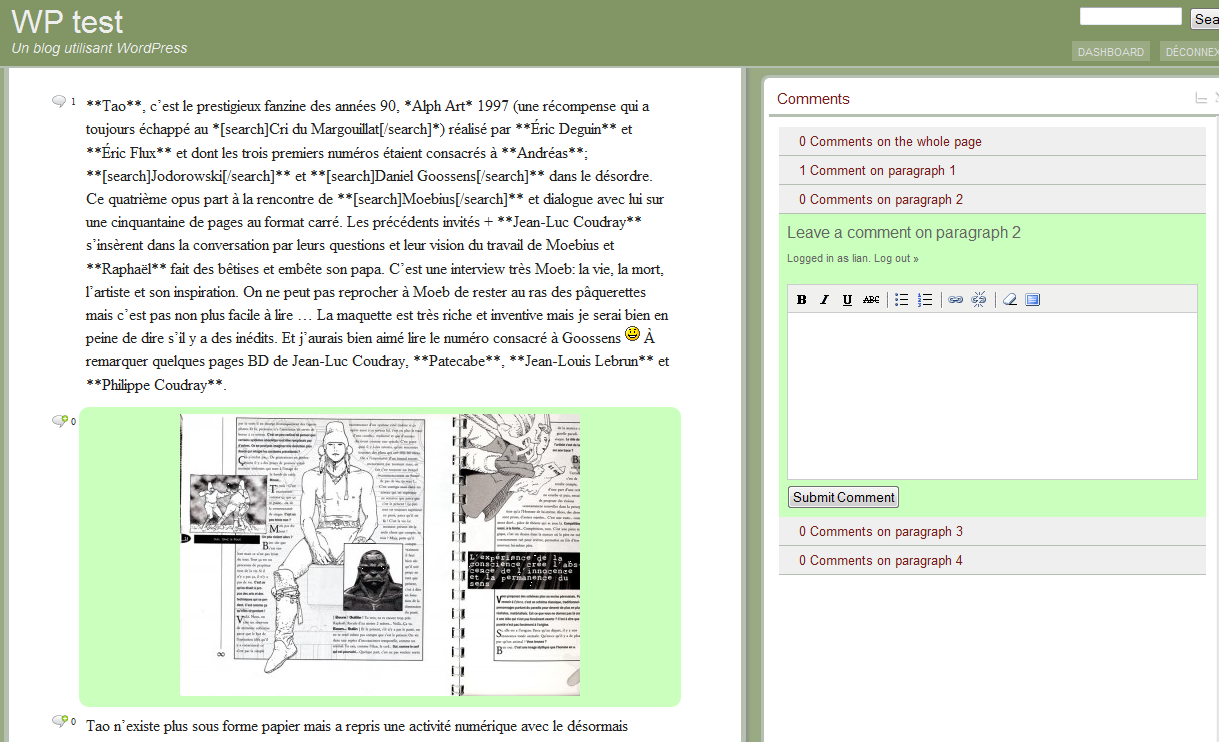Insert an unordered bullet list
Screen dimensions: 1219x742
(x=901, y=300)
